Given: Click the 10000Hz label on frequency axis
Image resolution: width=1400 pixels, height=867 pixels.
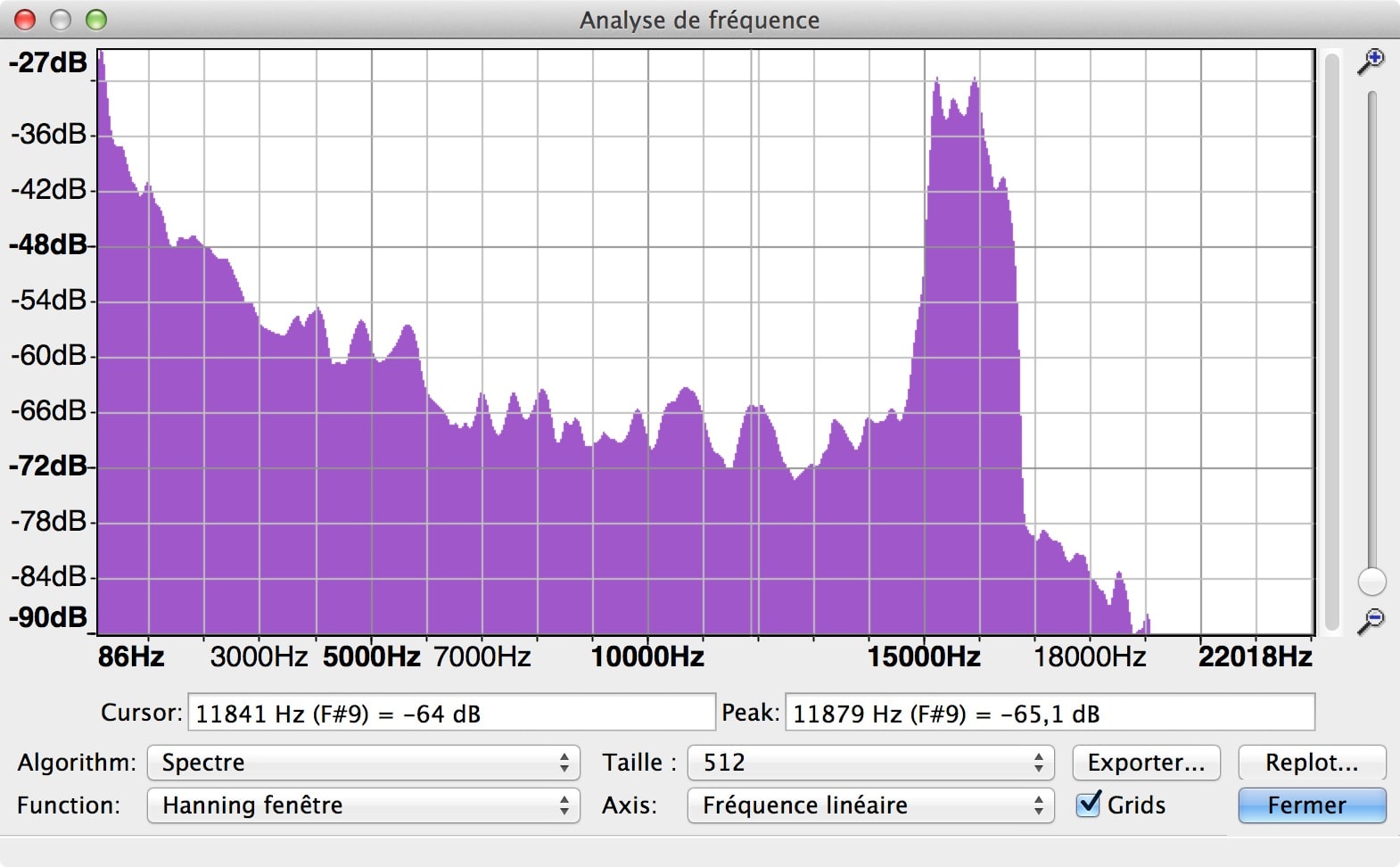Looking at the screenshot, I should (647, 657).
